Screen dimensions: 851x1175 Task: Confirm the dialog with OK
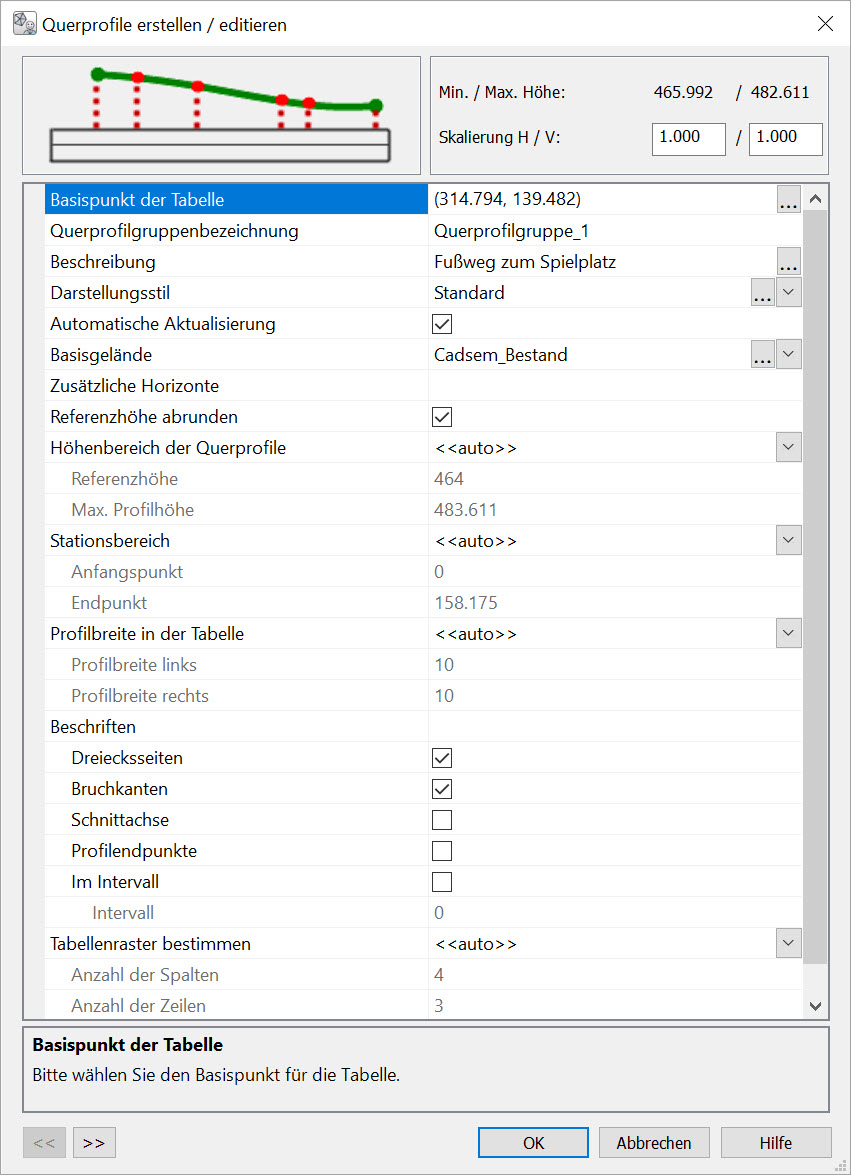pyautogui.click(x=533, y=1142)
